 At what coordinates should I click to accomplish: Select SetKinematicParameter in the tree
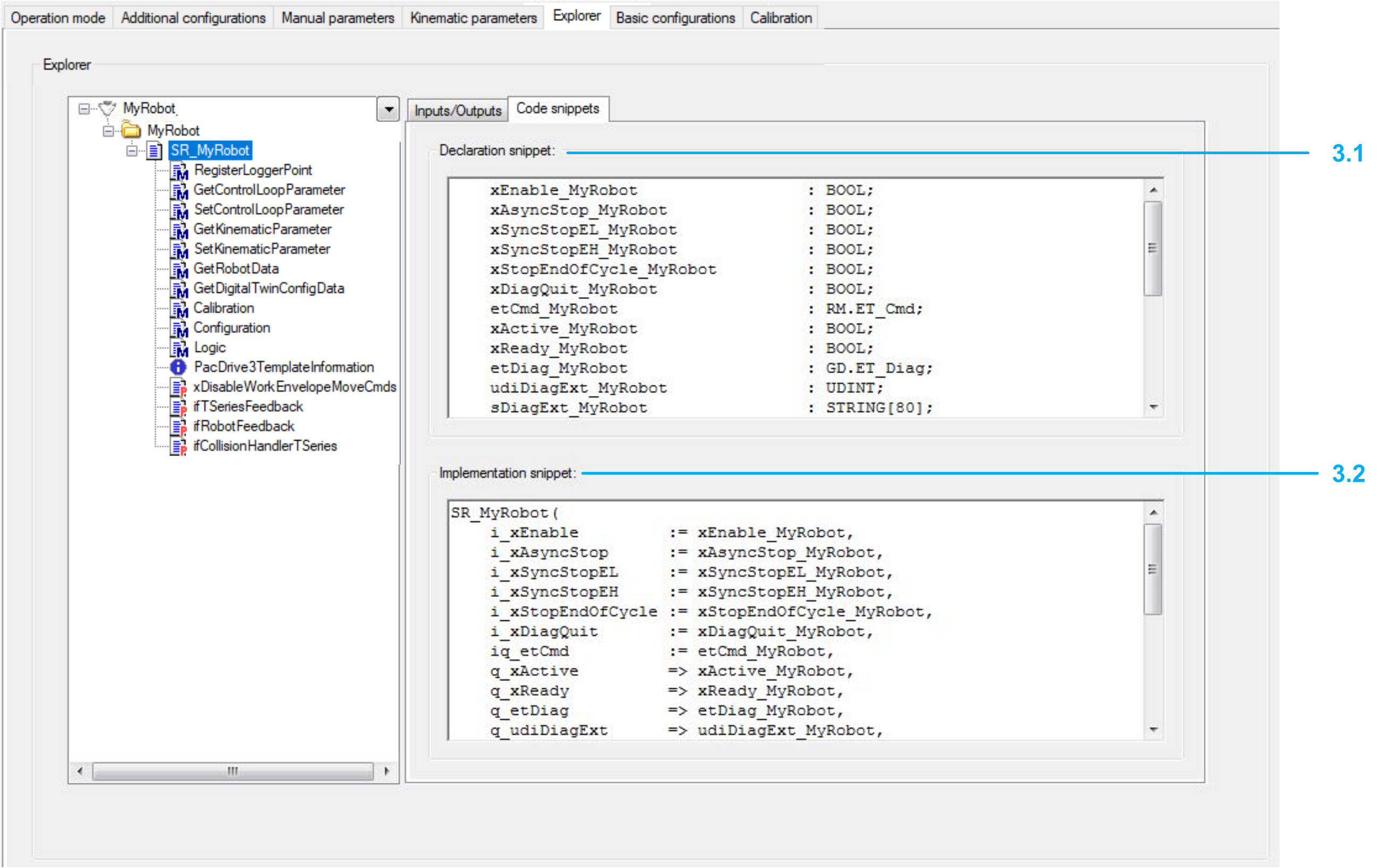point(262,249)
